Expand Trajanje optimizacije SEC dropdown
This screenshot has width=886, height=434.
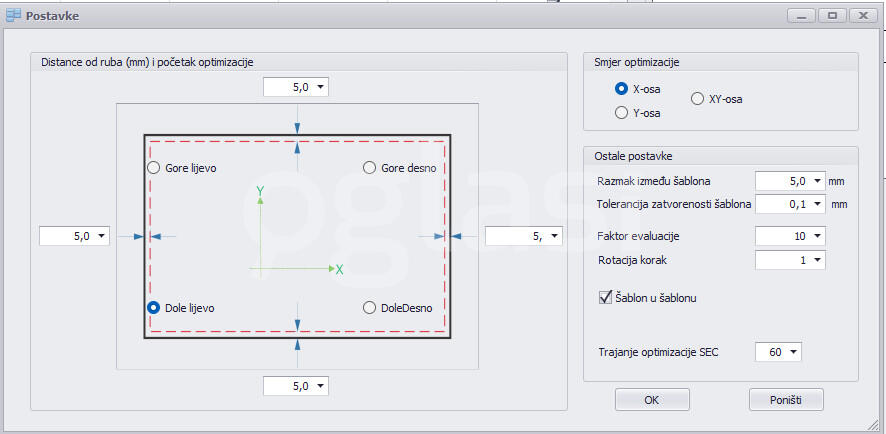(x=794, y=352)
